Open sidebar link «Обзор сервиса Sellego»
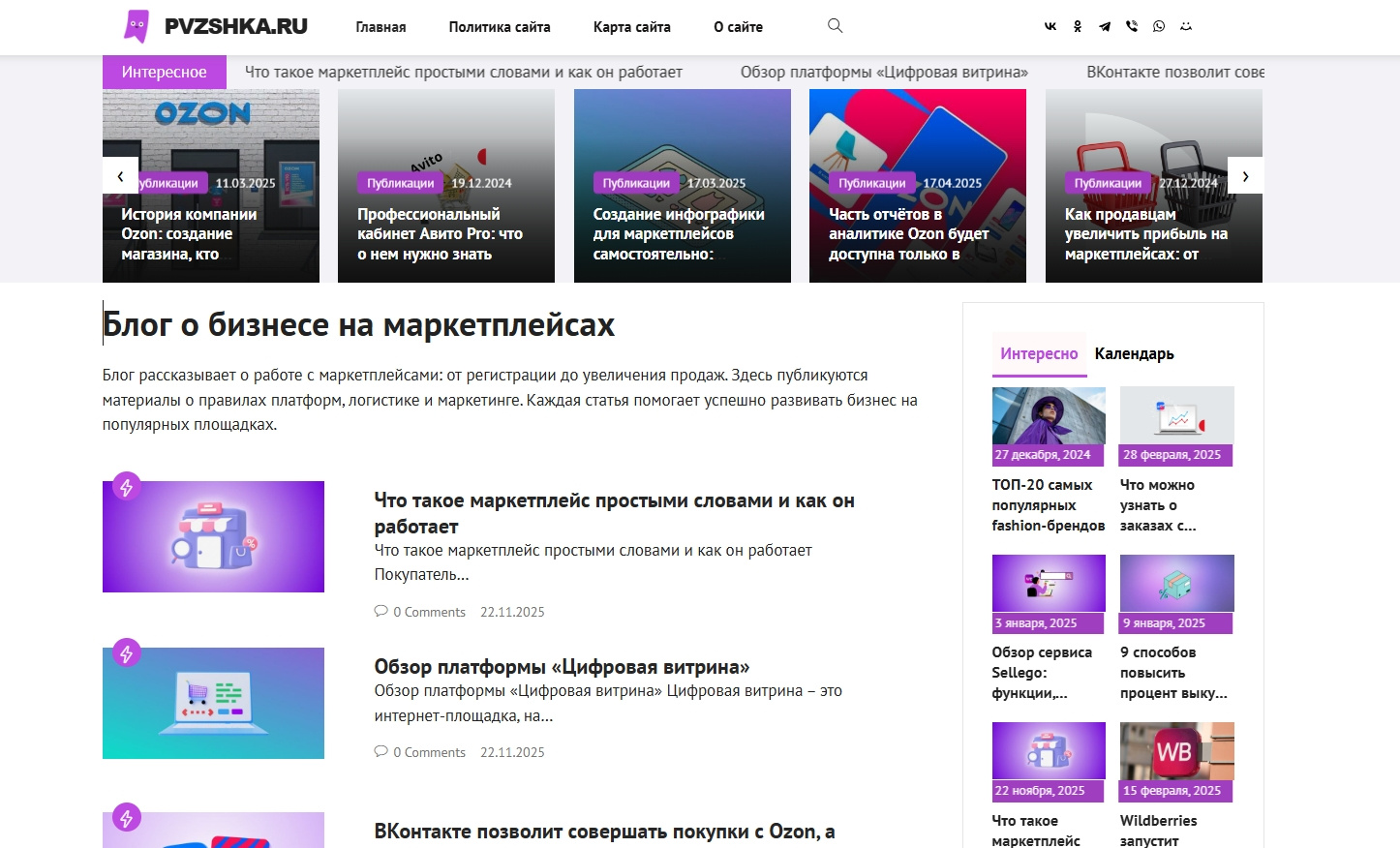 [1042, 673]
